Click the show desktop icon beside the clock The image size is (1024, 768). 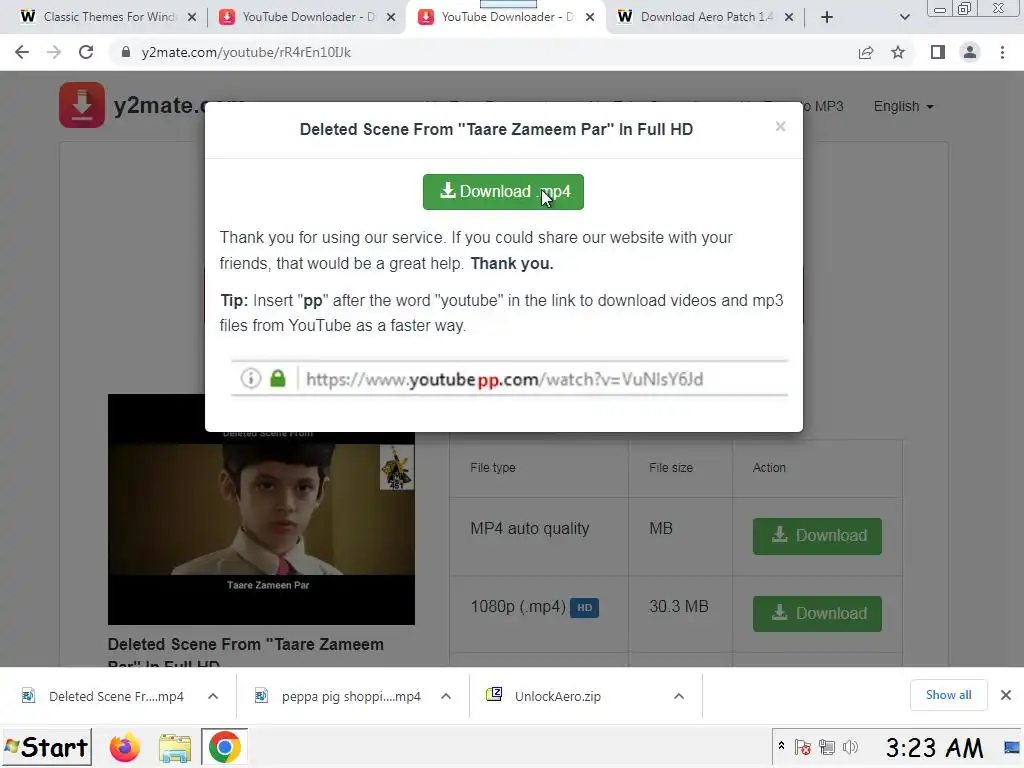click(x=1012, y=748)
